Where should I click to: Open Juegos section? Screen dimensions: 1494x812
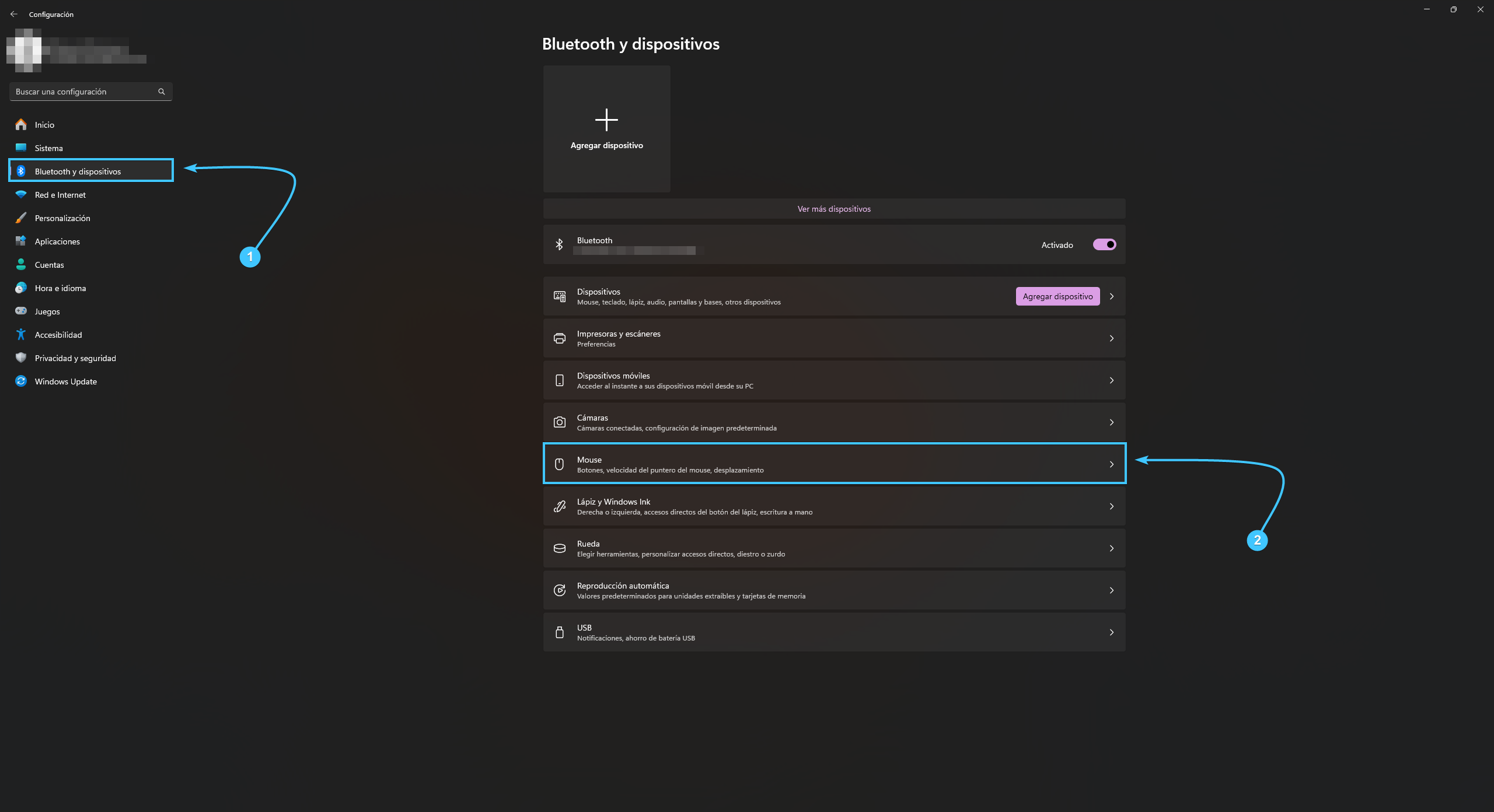[x=91, y=311]
